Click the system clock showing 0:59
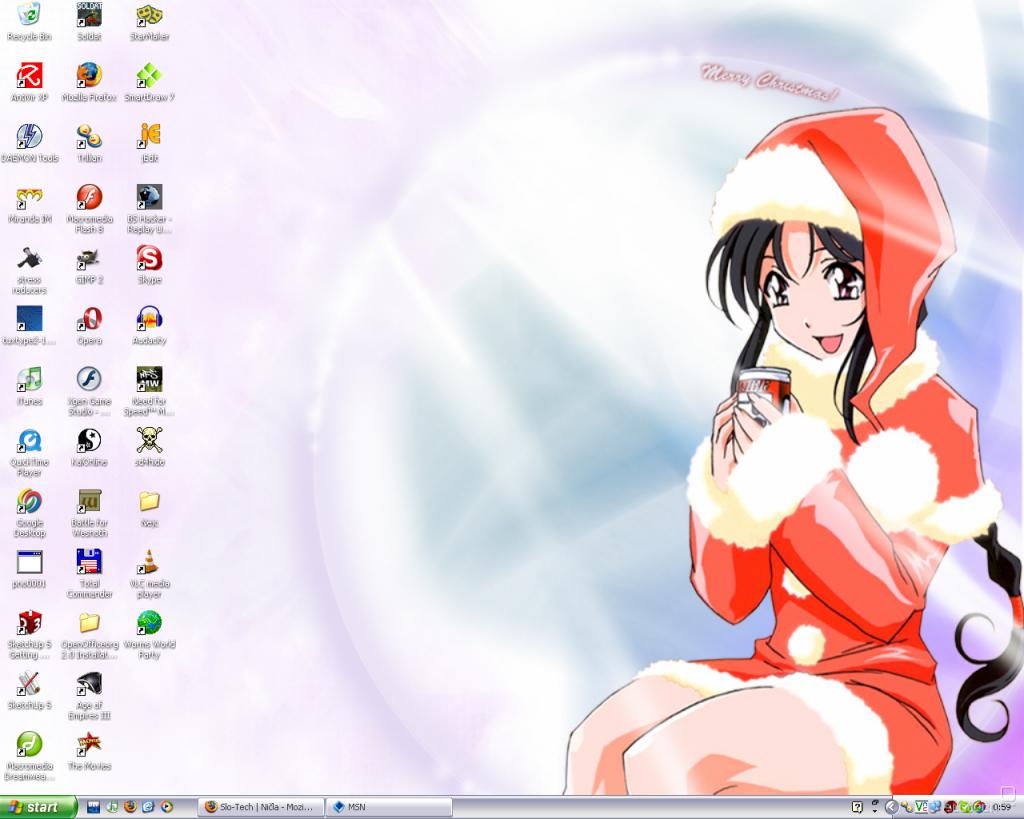This screenshot has width=1024, height=819. [1002, 807]
